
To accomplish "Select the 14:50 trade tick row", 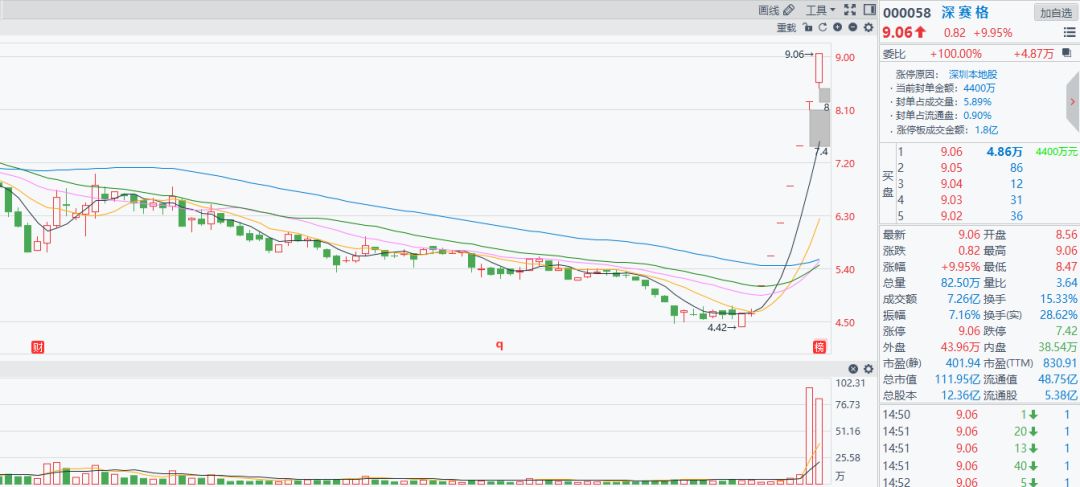I will coord(981,415).
